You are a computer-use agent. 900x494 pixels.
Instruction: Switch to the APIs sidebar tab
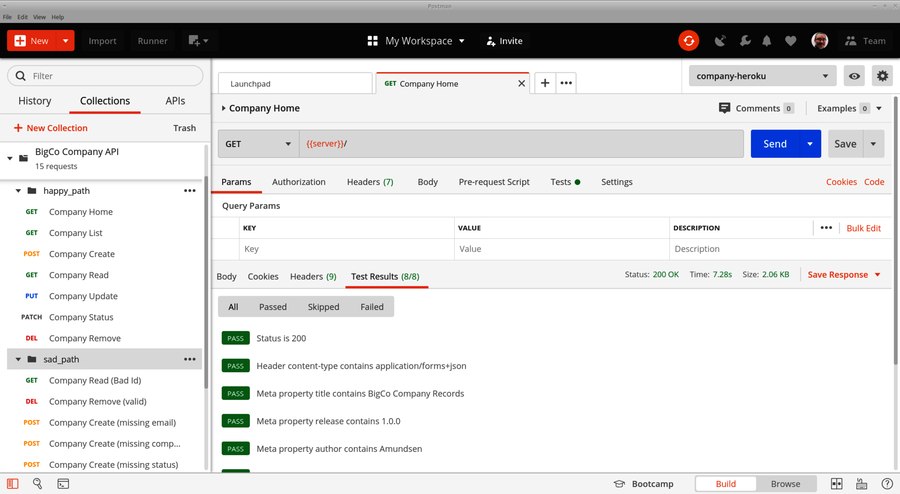(x=175, y=100)
